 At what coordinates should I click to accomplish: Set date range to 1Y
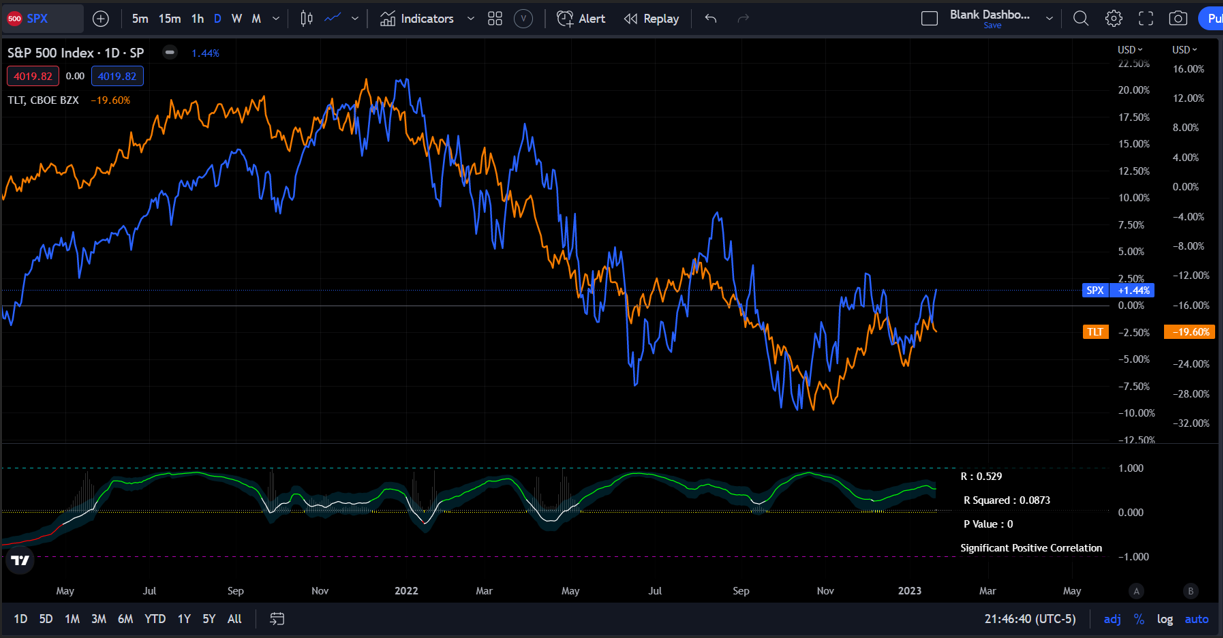184,619
